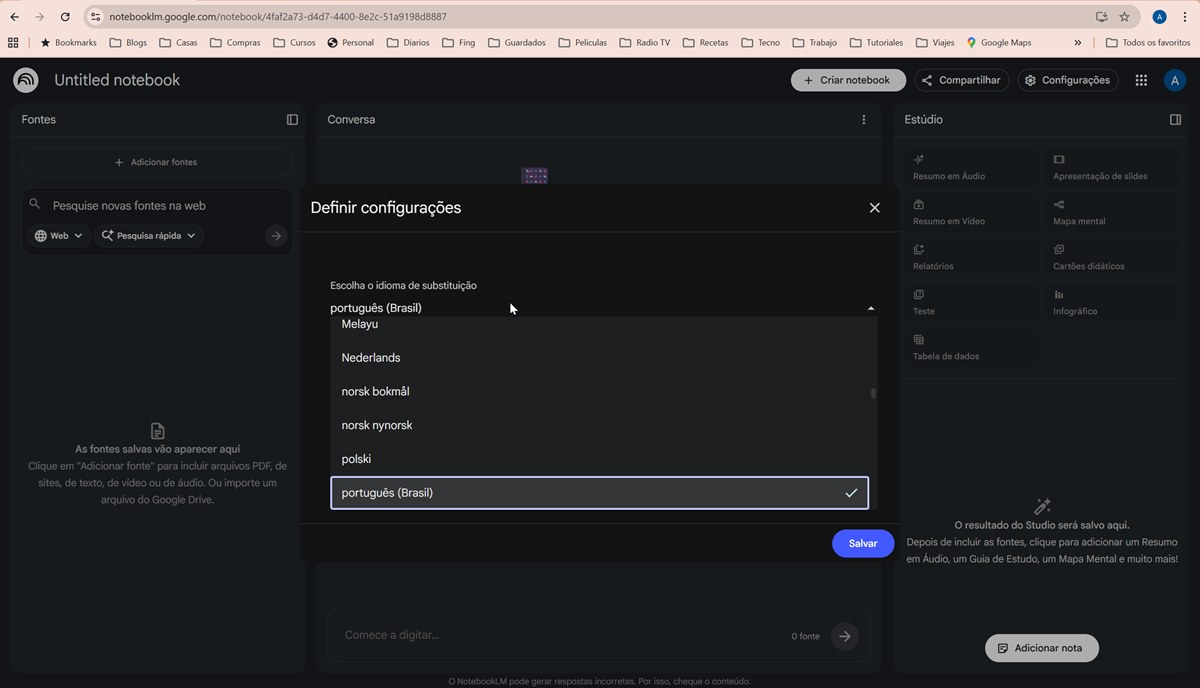Collapse the language dropdown with the arrow
1200x688 pixels.
[870, 309]
